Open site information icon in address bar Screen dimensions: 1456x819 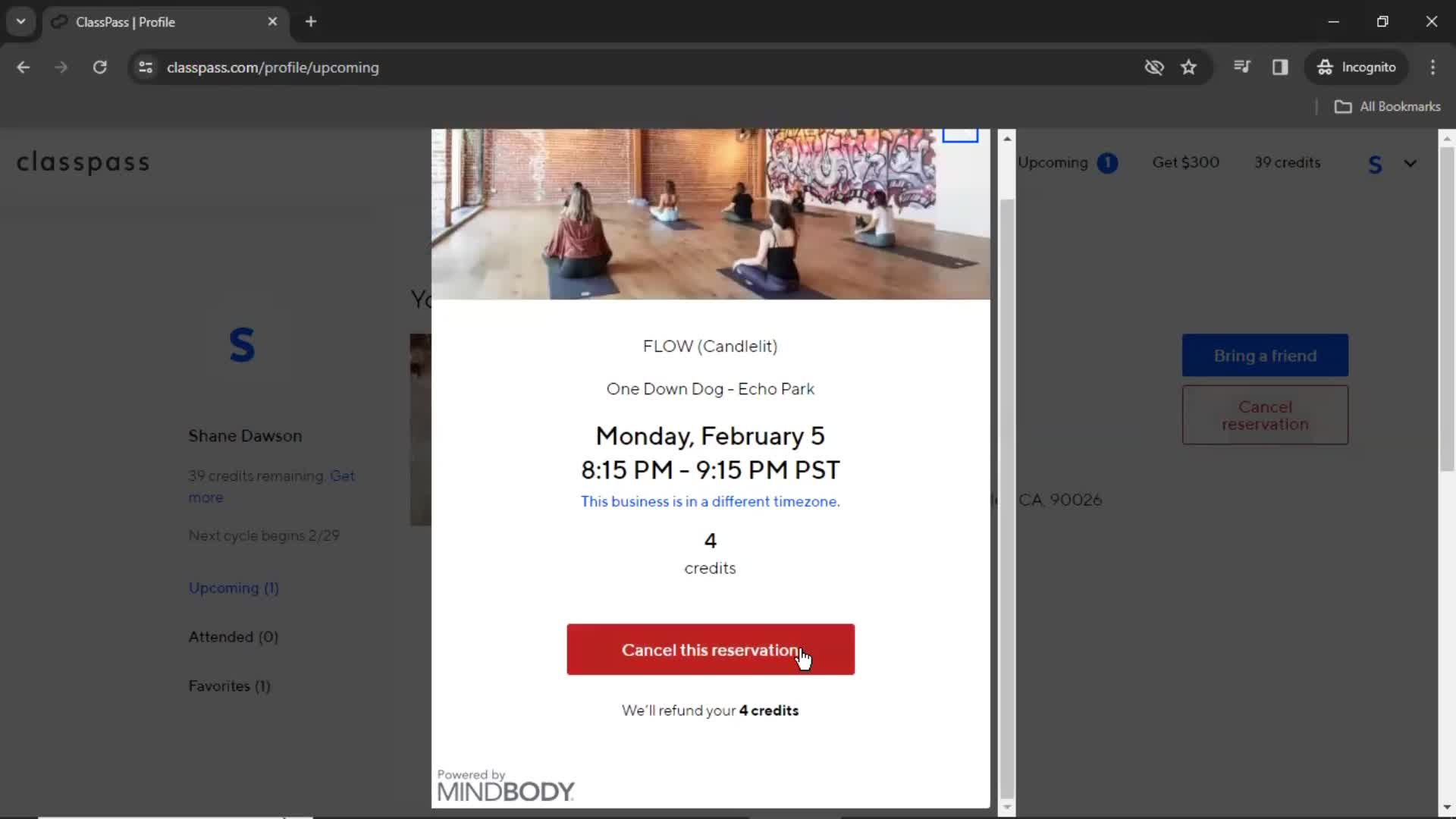click(146, 67)
